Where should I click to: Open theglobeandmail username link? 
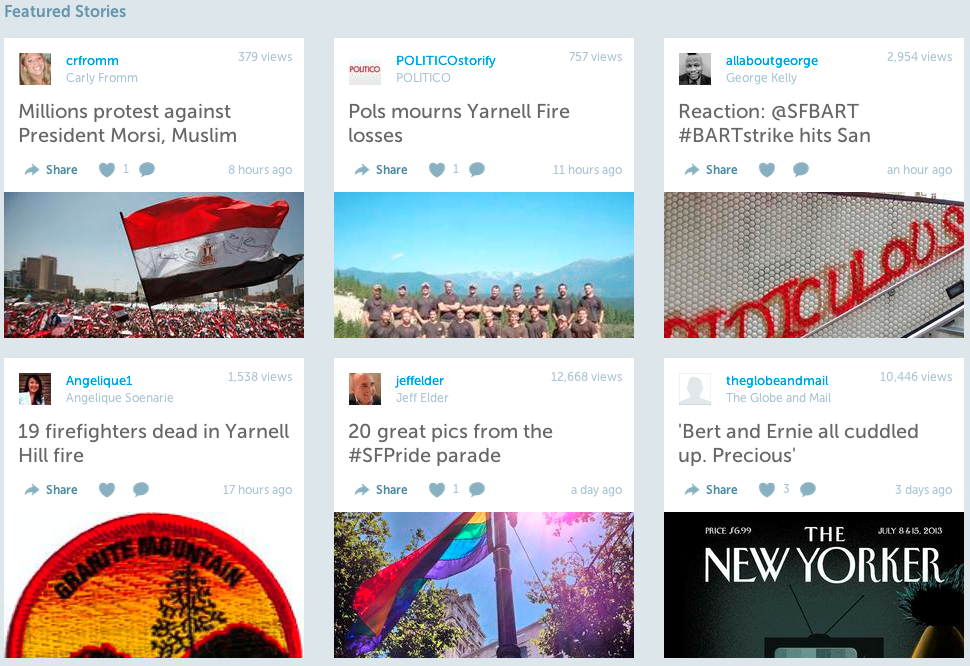pos(776,380)
